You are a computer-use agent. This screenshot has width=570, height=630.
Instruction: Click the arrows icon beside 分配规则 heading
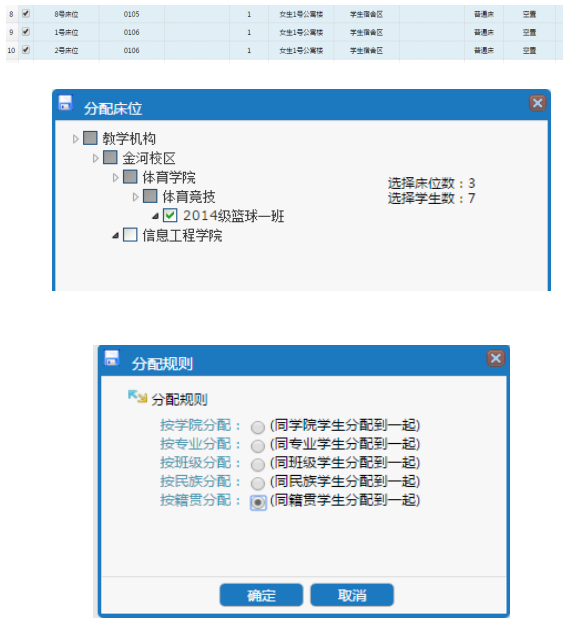(137, 397)
